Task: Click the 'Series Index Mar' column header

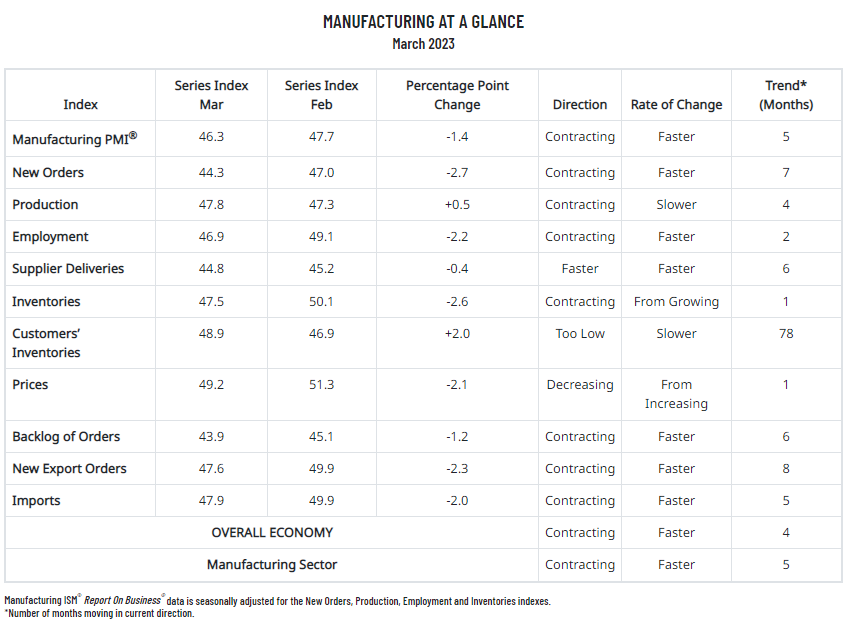Action: 211,95
